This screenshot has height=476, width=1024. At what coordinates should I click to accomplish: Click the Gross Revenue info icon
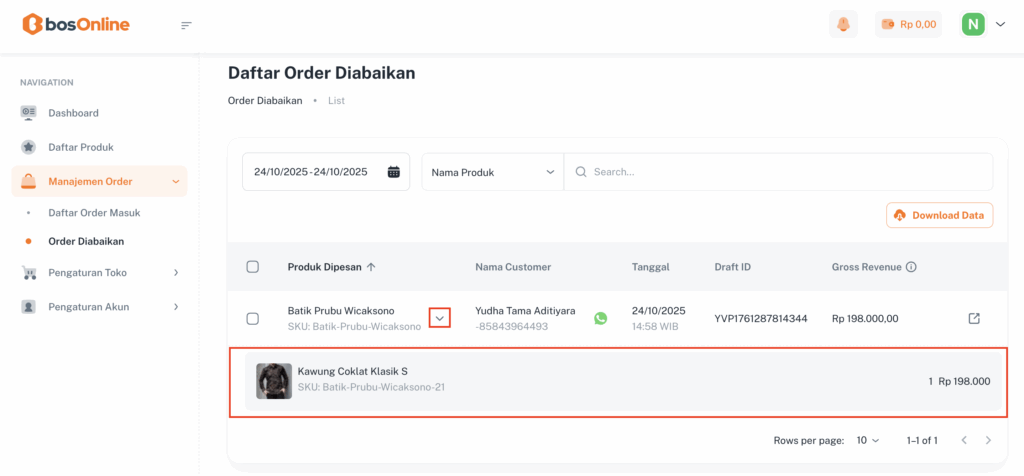[x=911, y=267]
